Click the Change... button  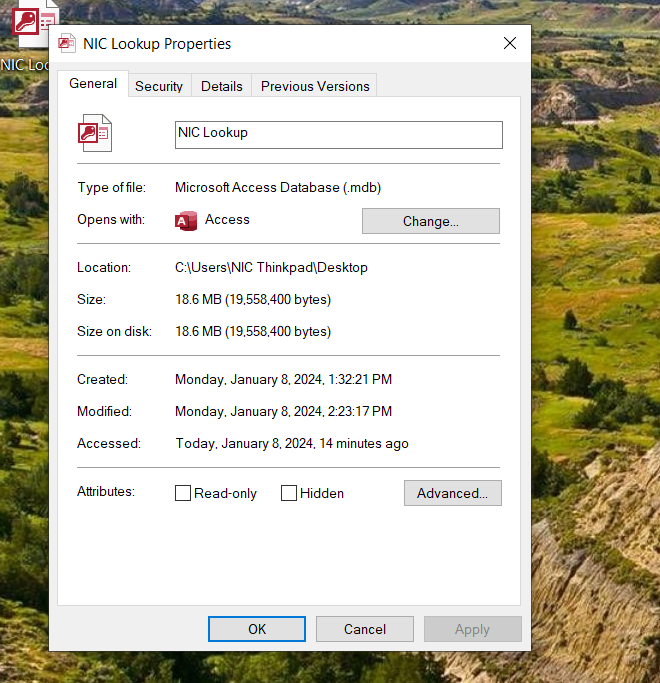click(x=431, y=221)
